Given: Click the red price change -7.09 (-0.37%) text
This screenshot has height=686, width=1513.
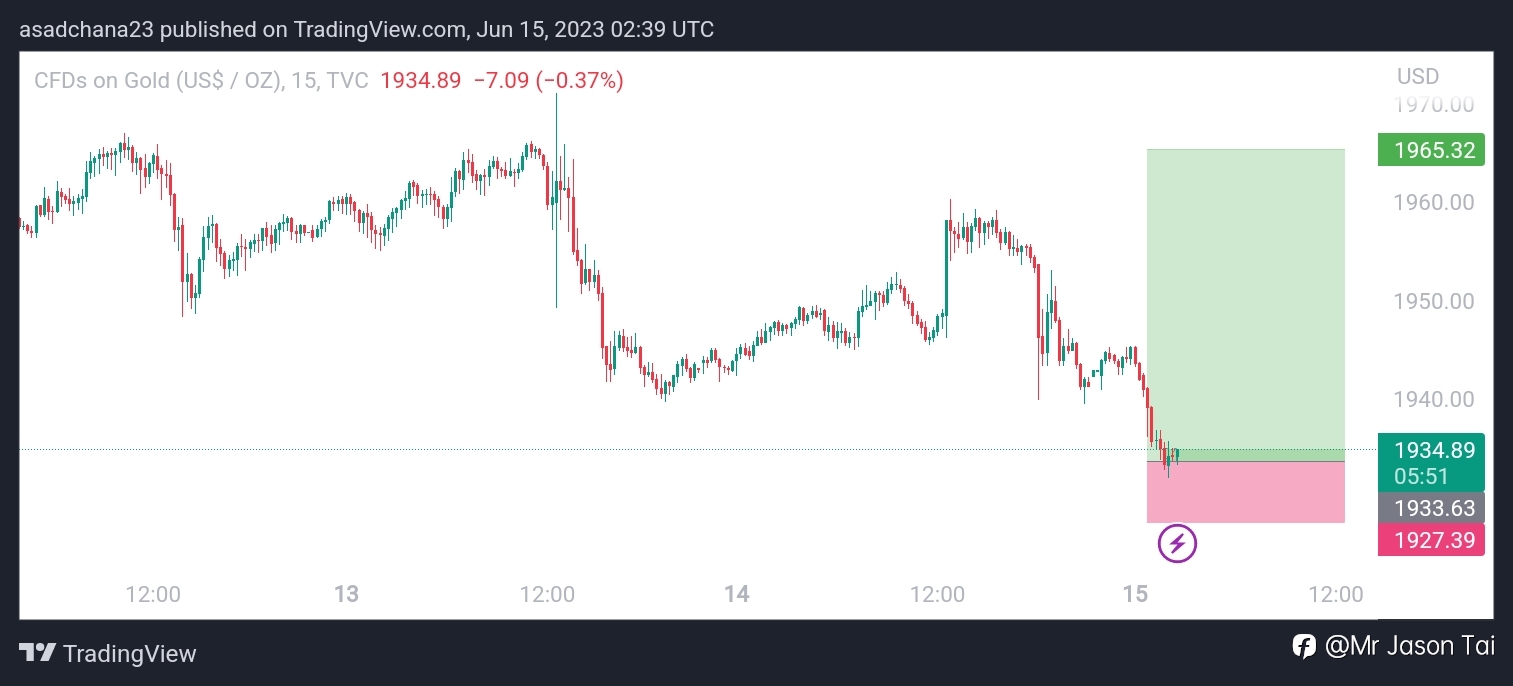Looking at the screenshot, I should coord(548,81).
